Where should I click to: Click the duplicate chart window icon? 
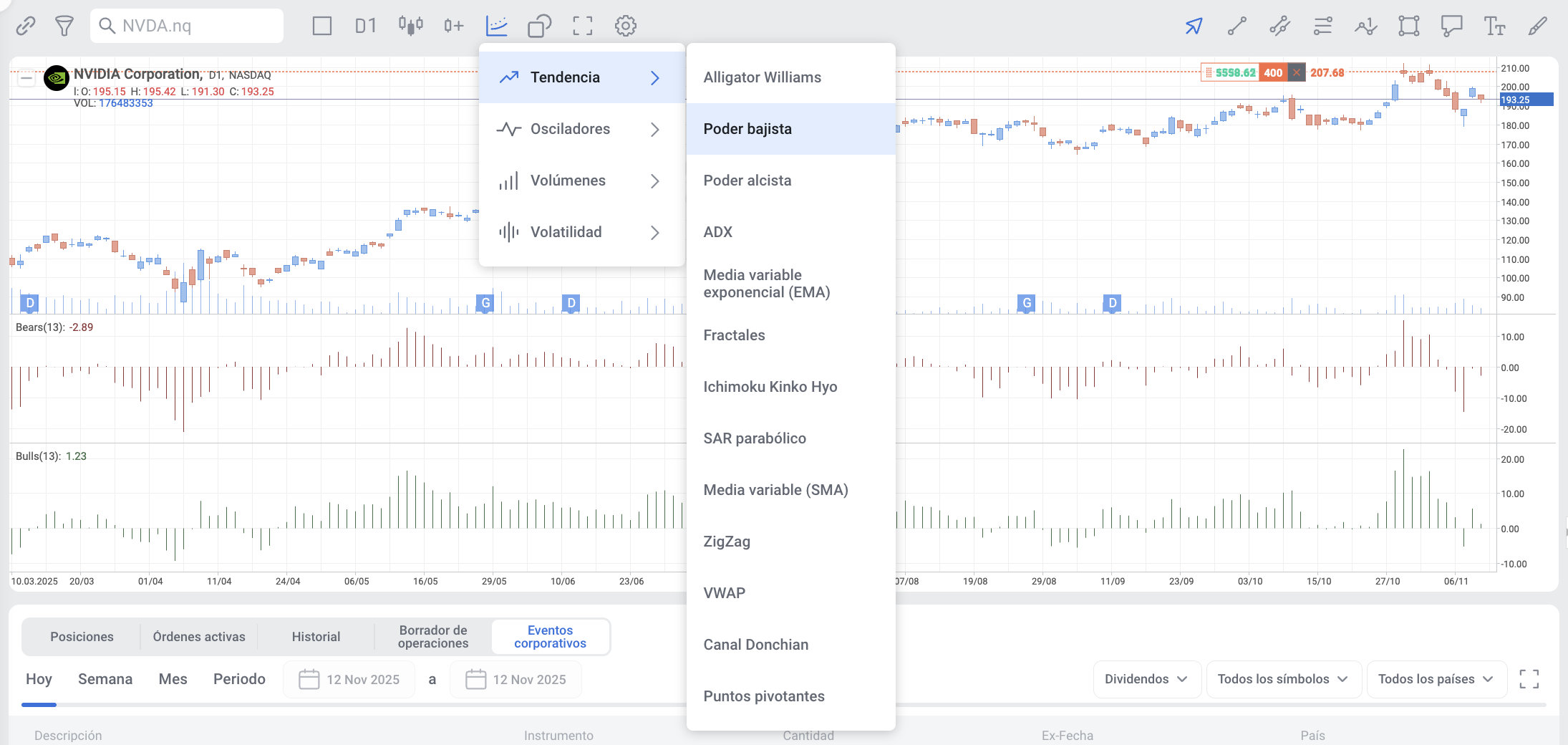tap(540, 27)
